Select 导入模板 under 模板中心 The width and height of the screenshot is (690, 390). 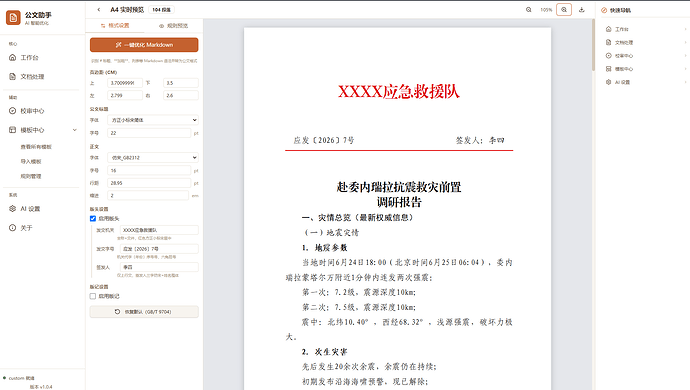pos(31,162)
